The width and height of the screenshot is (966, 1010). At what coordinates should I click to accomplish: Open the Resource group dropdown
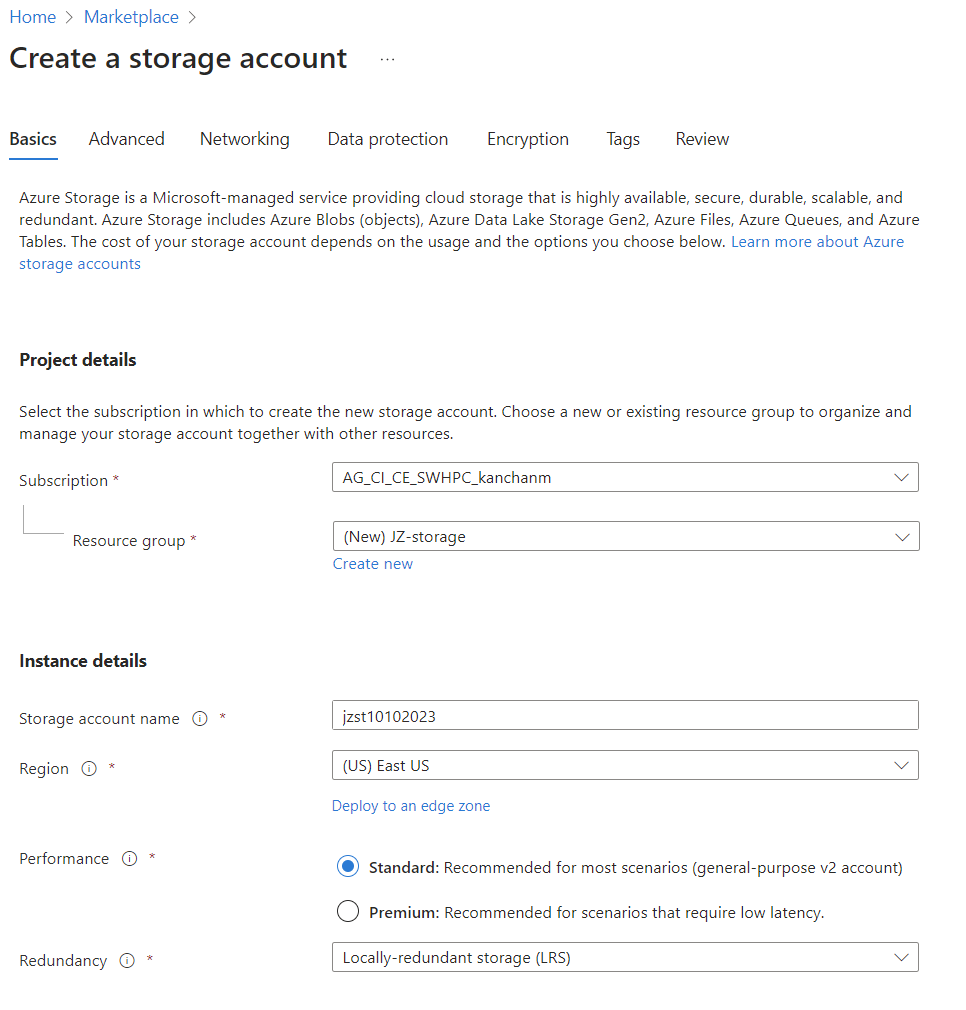[626, 536]
